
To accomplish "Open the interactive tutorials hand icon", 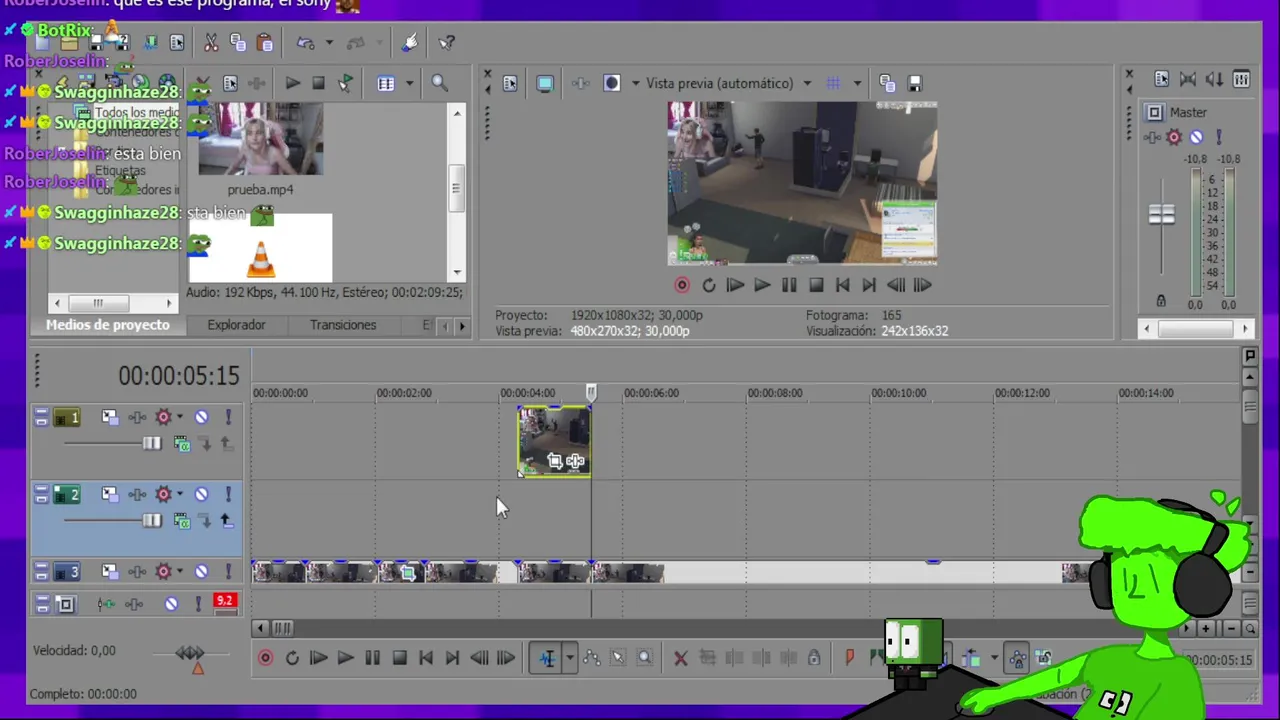I will tap(410, 43).
